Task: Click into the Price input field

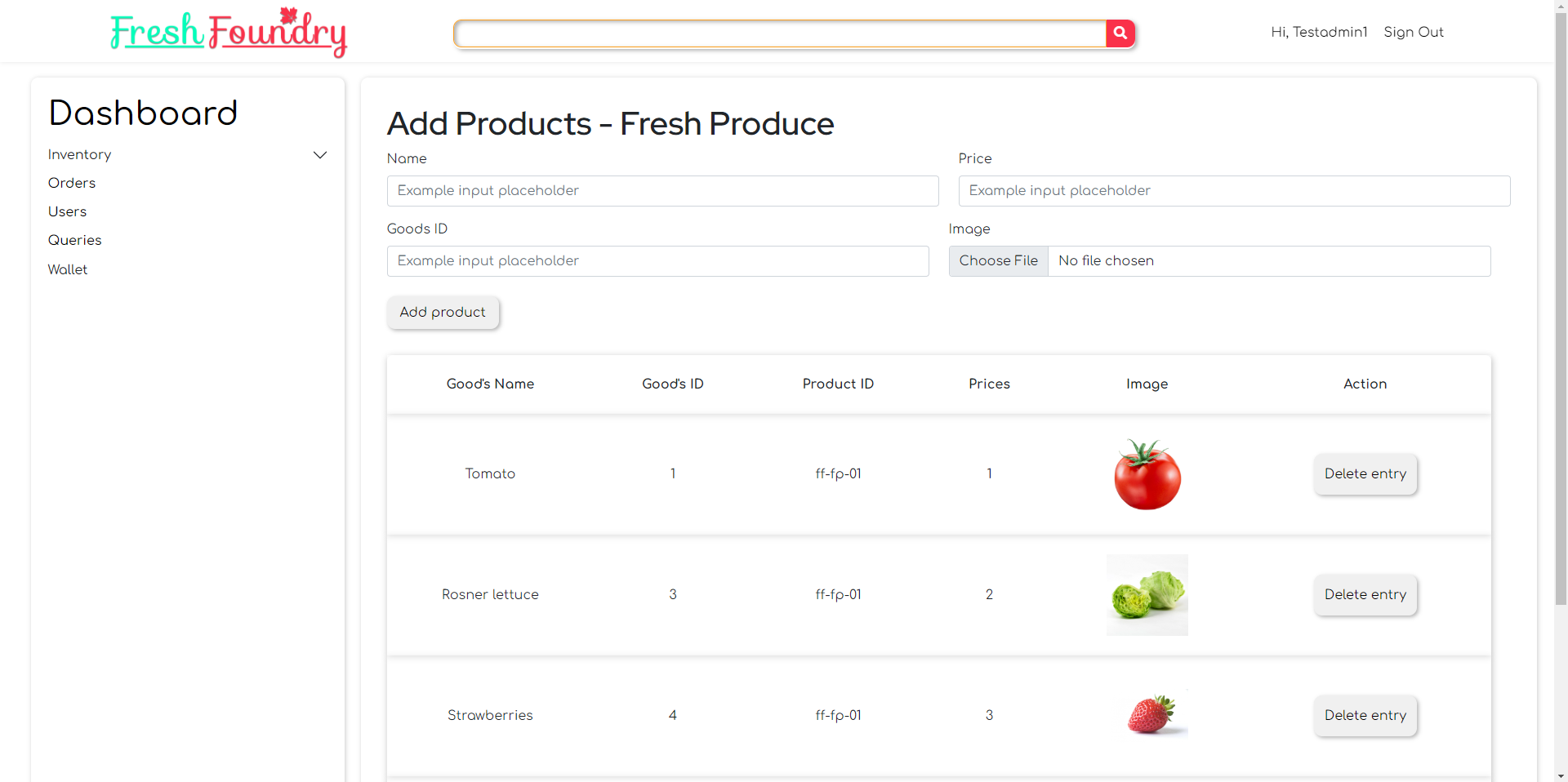Action: [x=1234, y=191]
